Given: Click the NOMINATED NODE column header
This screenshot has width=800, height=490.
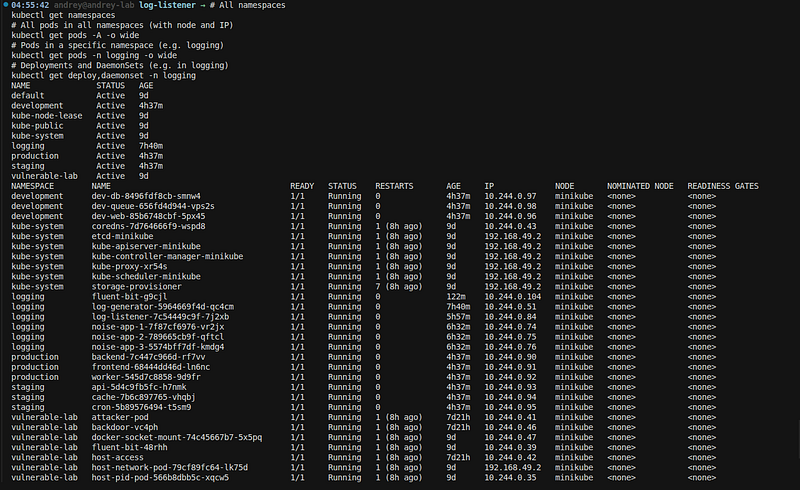Looking at the screenshot, I should point(640,186).
